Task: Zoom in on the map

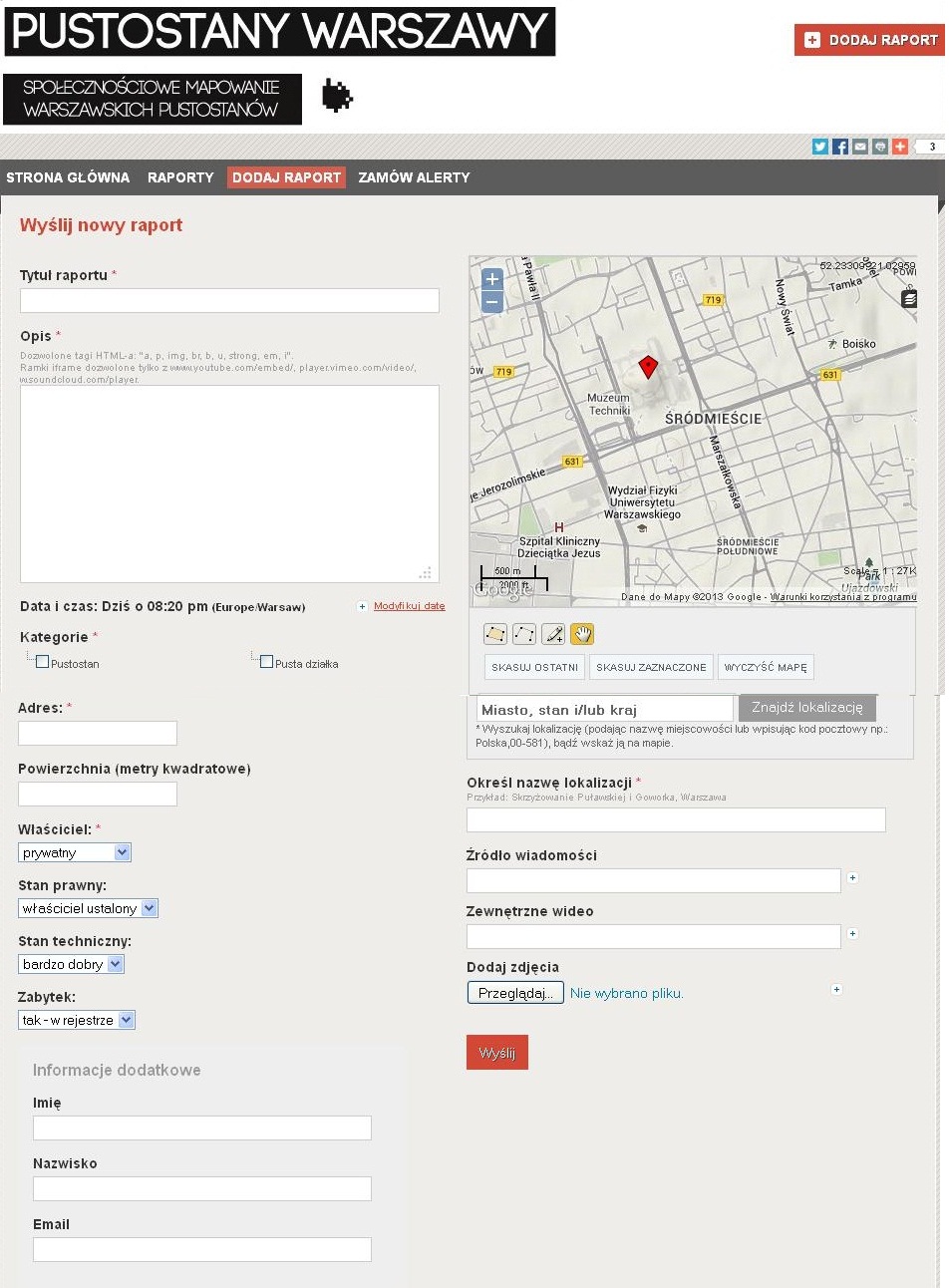Action: click(x=491, y=279)
